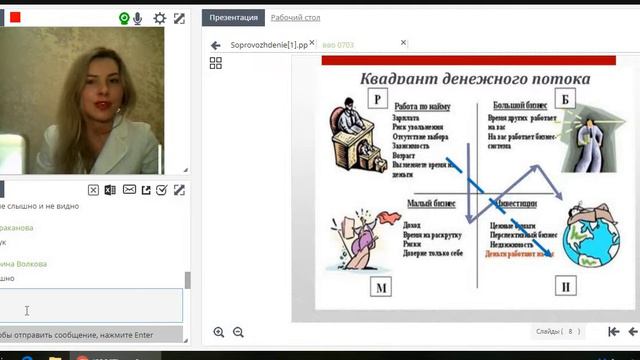Click the chat input resize handle
The height and width of the screenshot is (360, 640).
[x=185, y=340]
